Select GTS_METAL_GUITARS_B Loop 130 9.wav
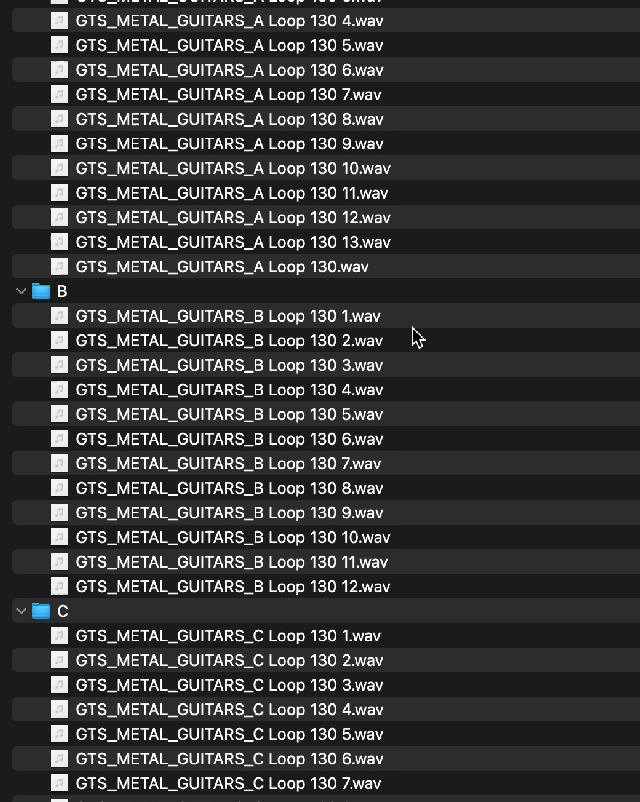 point(229,513)
